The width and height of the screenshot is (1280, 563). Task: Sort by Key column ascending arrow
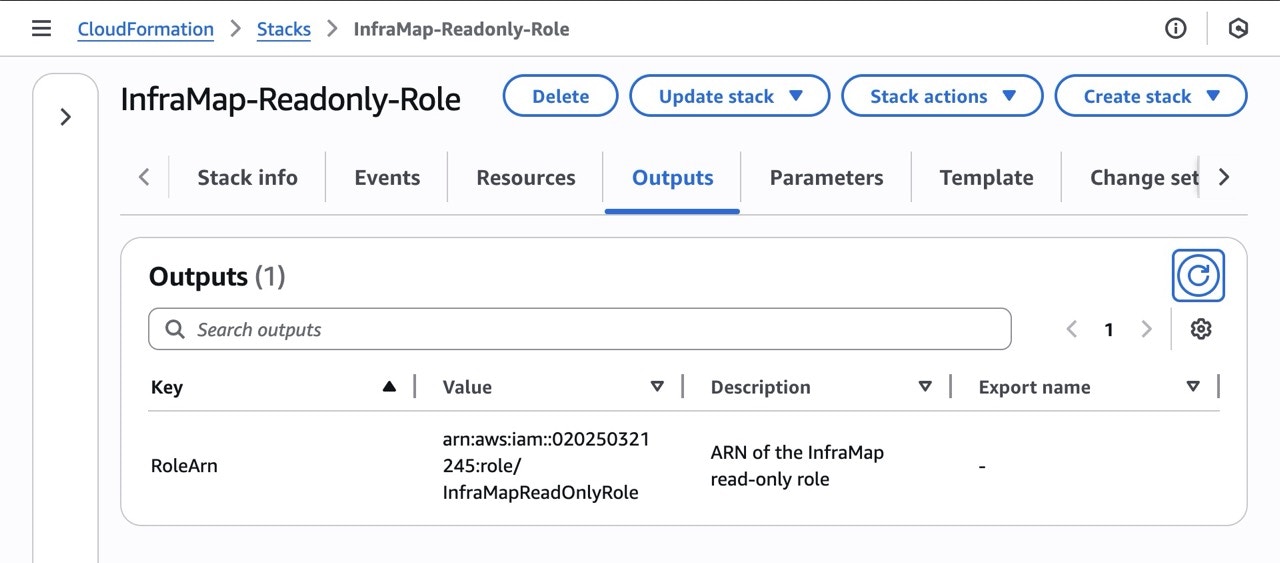tap(389, 387)
